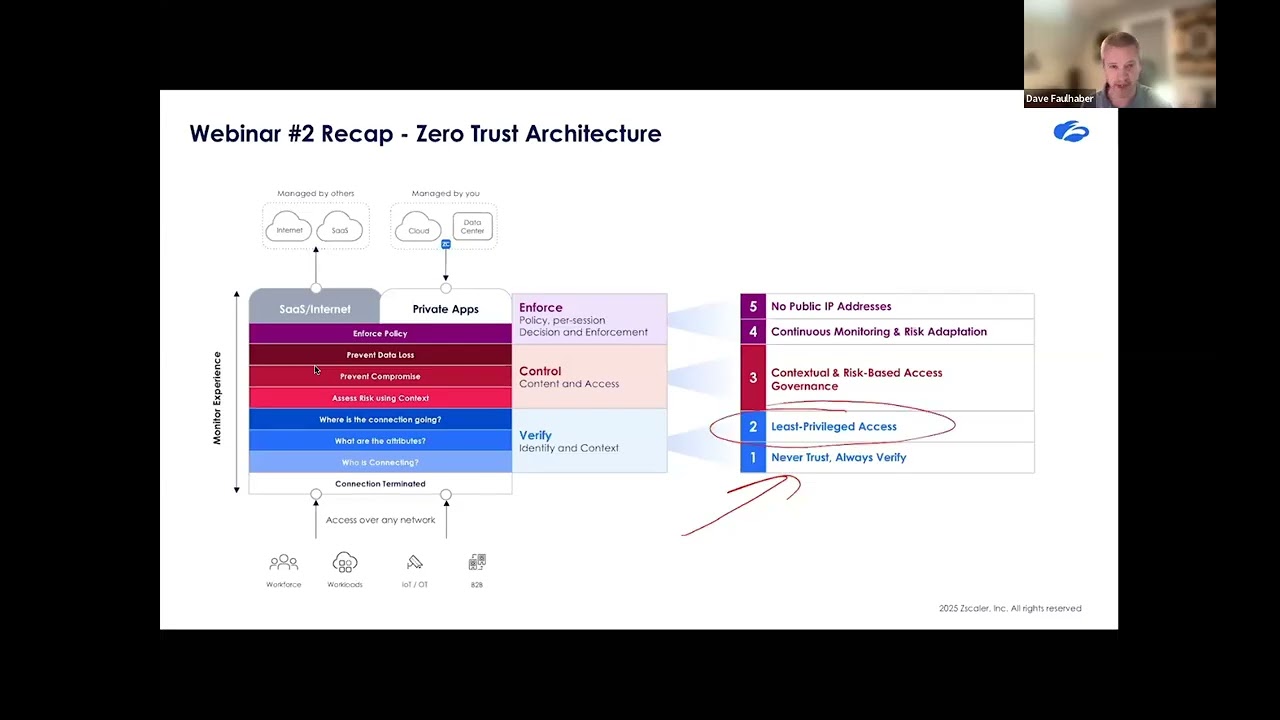Click Continuous Monitoring & Risk Adaptation row

(887, 332)
